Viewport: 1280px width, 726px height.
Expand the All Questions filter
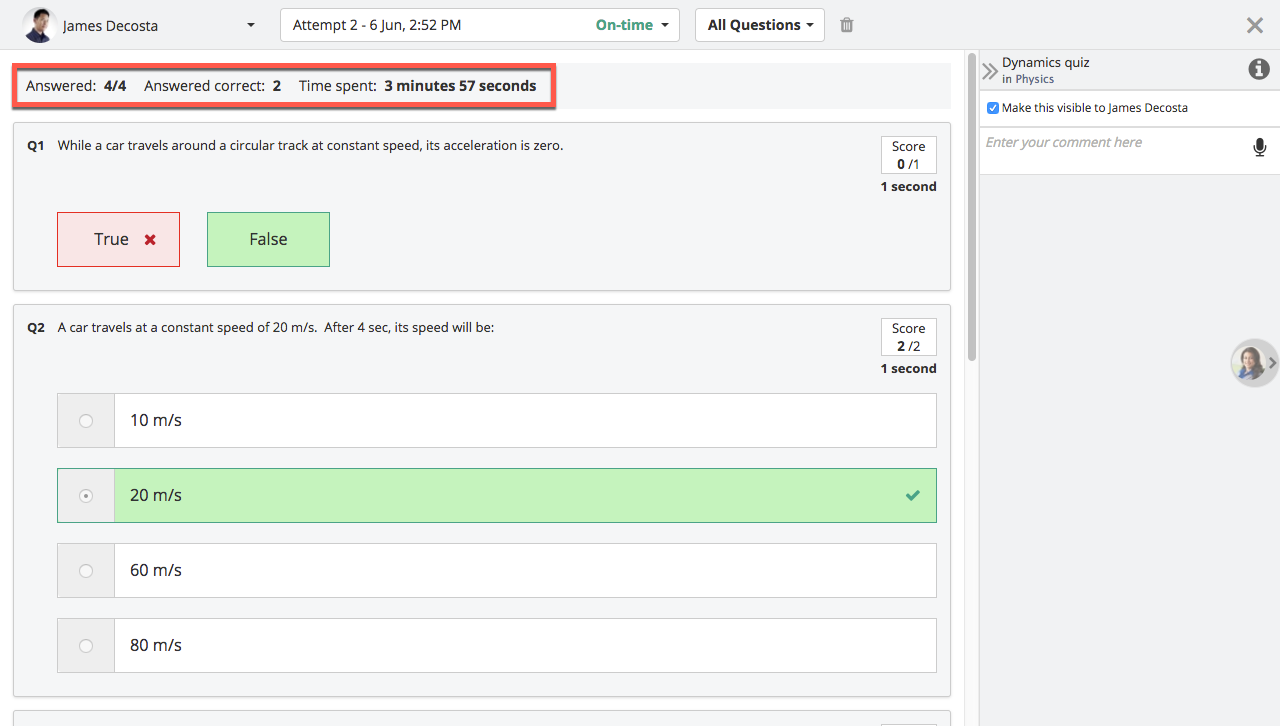pyautogui.click(x=760, y=25)
